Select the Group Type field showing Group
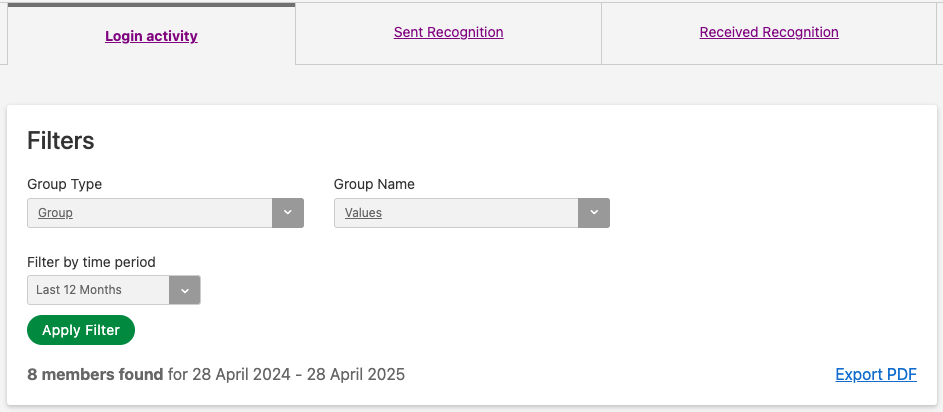 [165, 213]
